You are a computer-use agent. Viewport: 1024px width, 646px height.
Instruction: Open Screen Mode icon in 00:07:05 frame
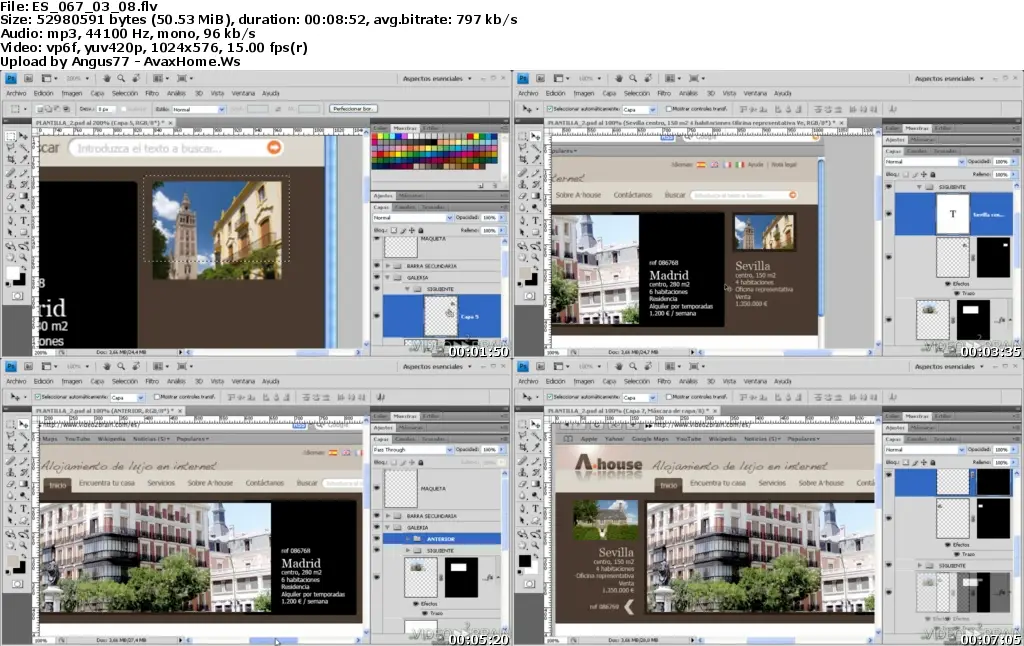pyautogui.click(x=696, y=366)
